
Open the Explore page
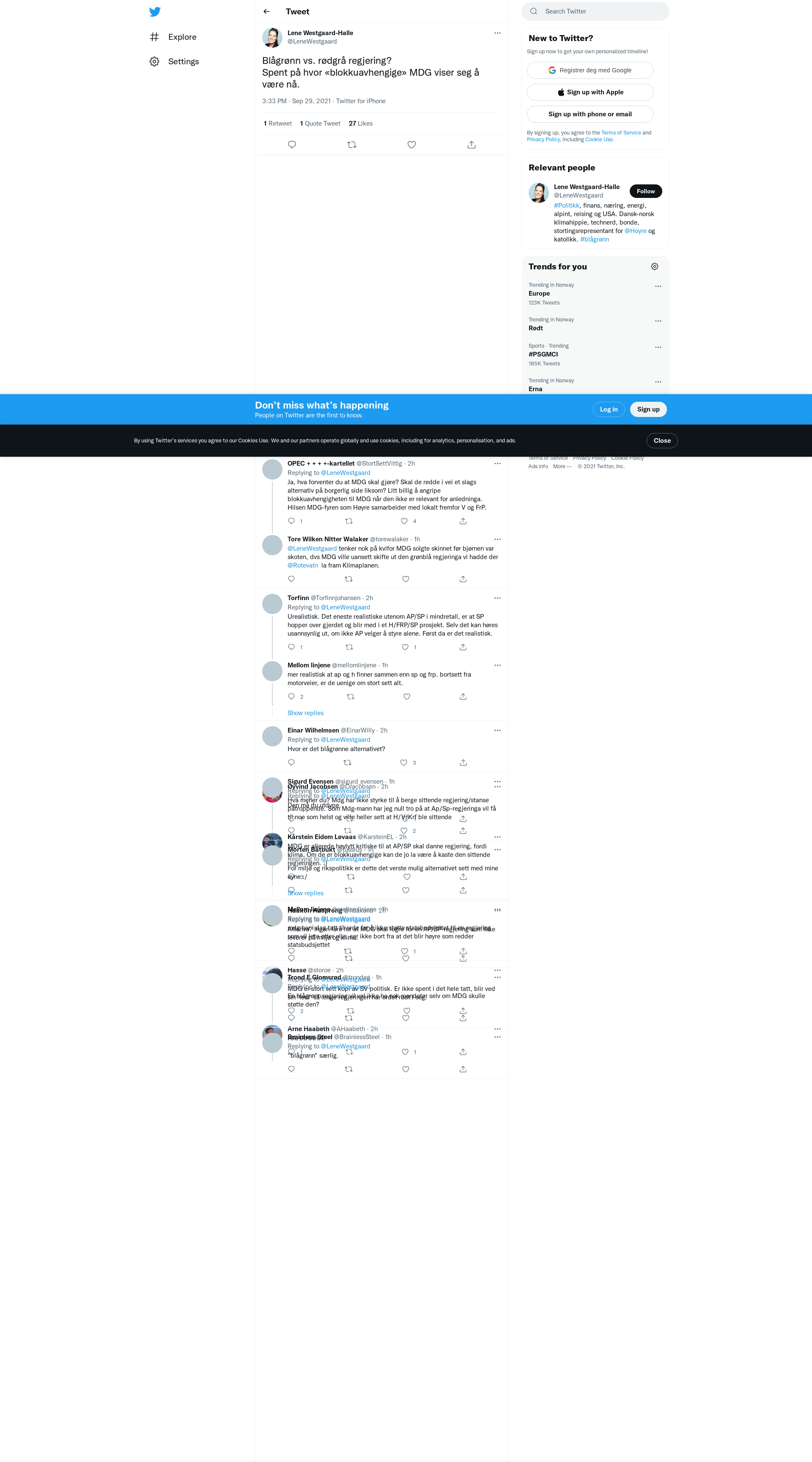tap(173, 37)
